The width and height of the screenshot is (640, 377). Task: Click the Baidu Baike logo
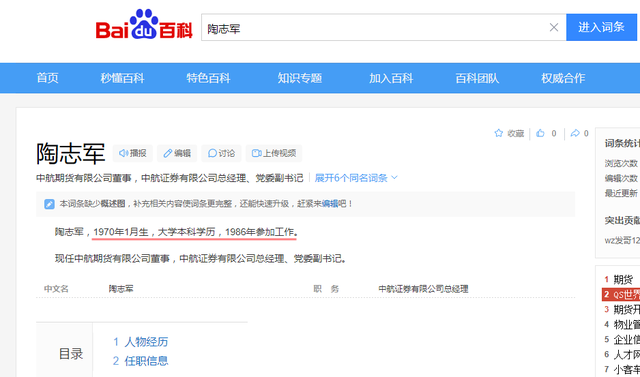144,24
